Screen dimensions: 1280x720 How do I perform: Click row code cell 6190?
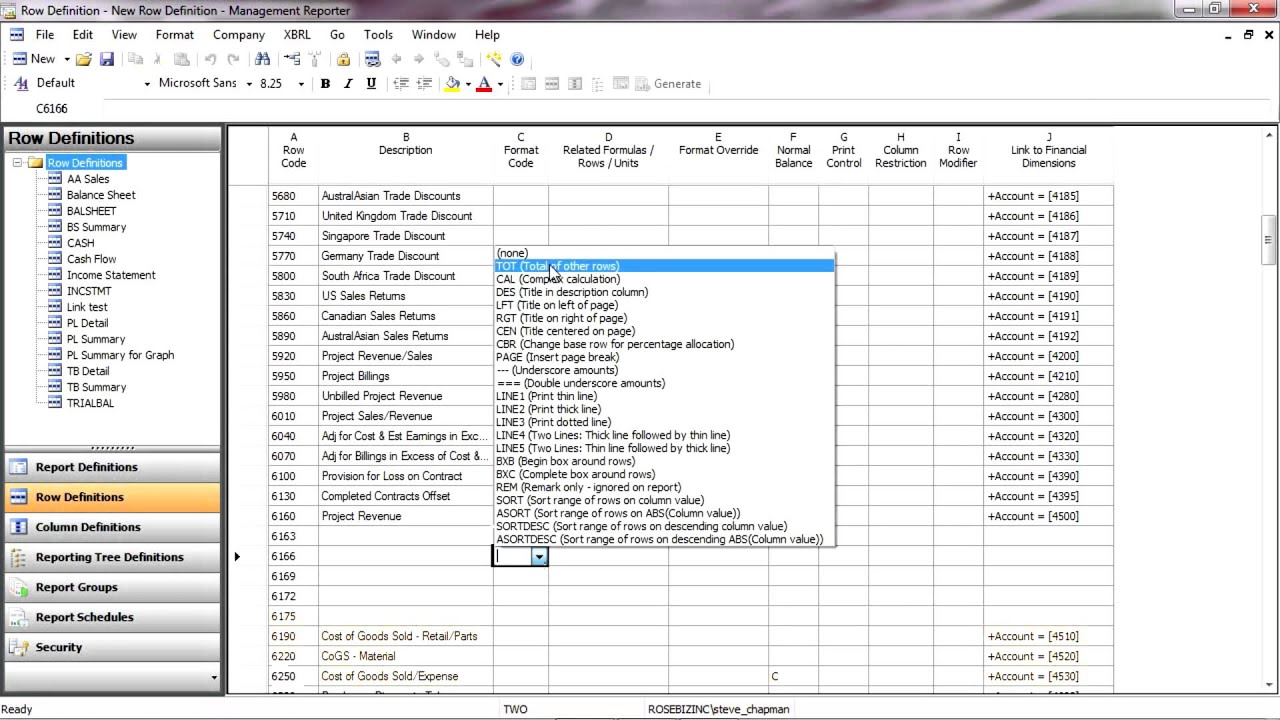pos(293,636)
